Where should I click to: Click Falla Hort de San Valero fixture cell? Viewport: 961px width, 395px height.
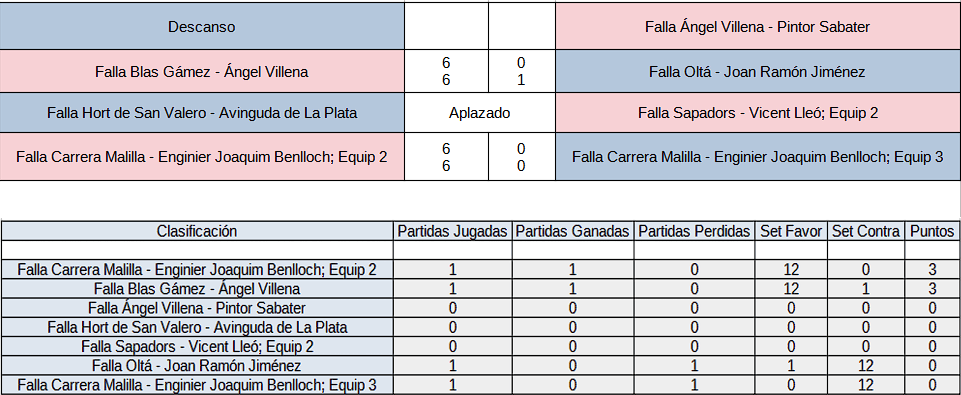pyautogui.click(x=202, y=113)
